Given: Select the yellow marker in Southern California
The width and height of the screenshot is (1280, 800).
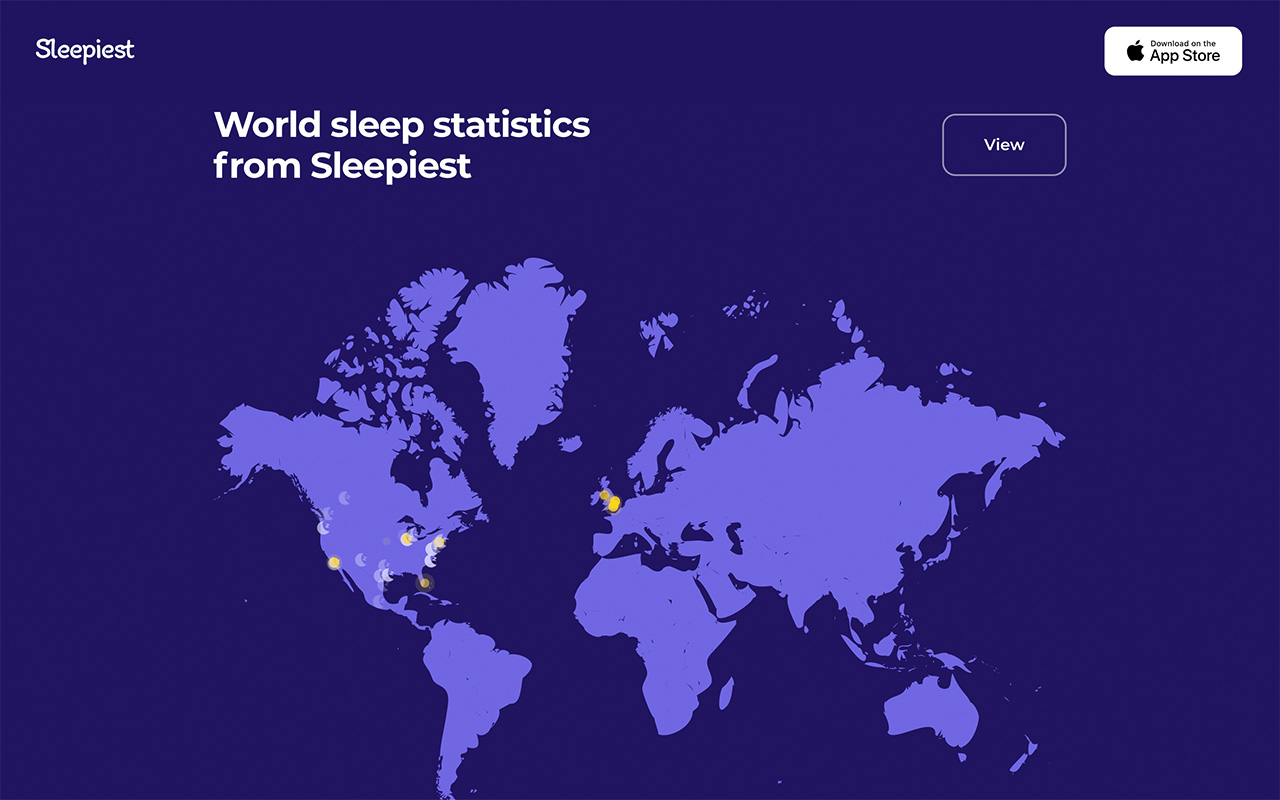Looking at the screenshot, I should click(x=334, y=563).
